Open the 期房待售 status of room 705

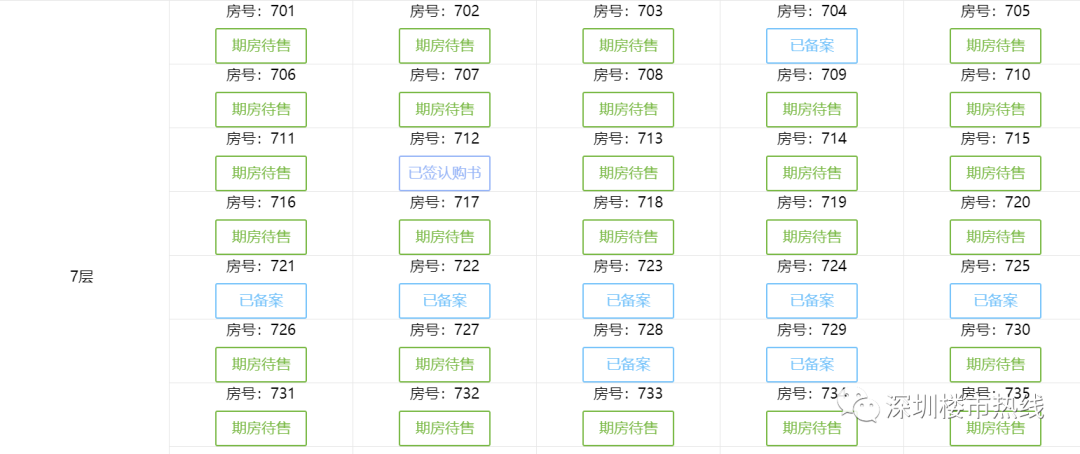point(995,46)
